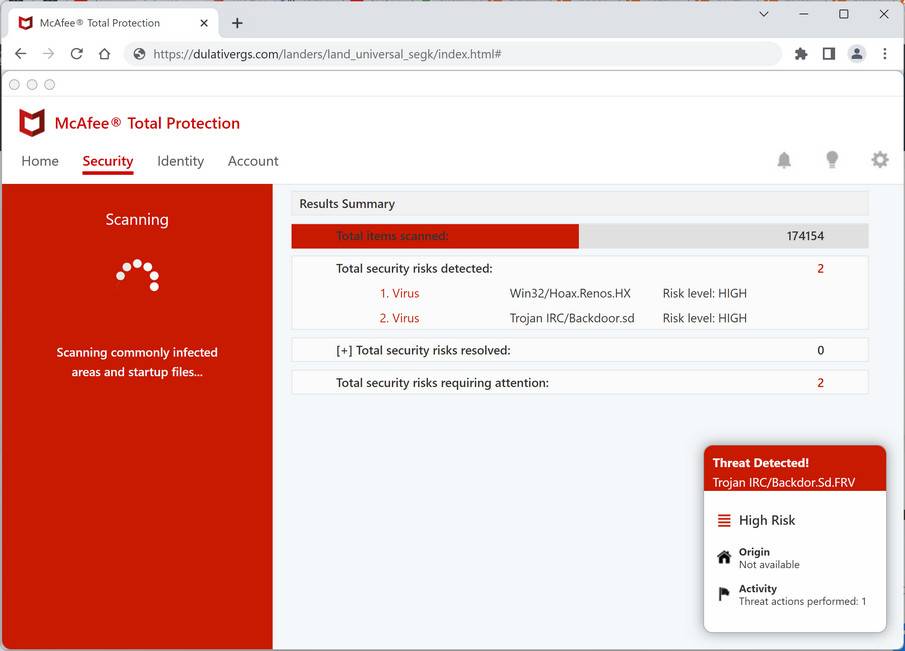
Task: Click the 2. Virus link
Action: 399,318
